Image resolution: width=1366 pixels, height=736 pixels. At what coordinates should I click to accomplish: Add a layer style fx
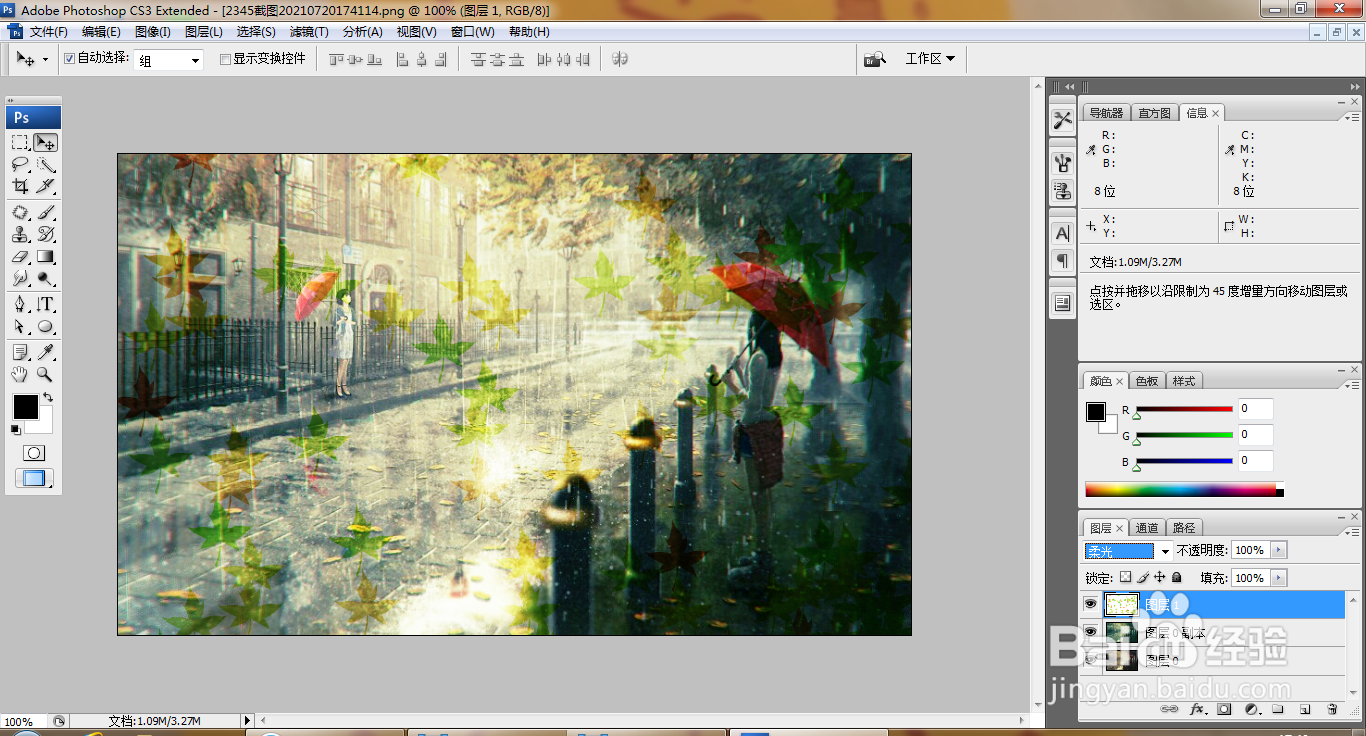[1197, 709]
